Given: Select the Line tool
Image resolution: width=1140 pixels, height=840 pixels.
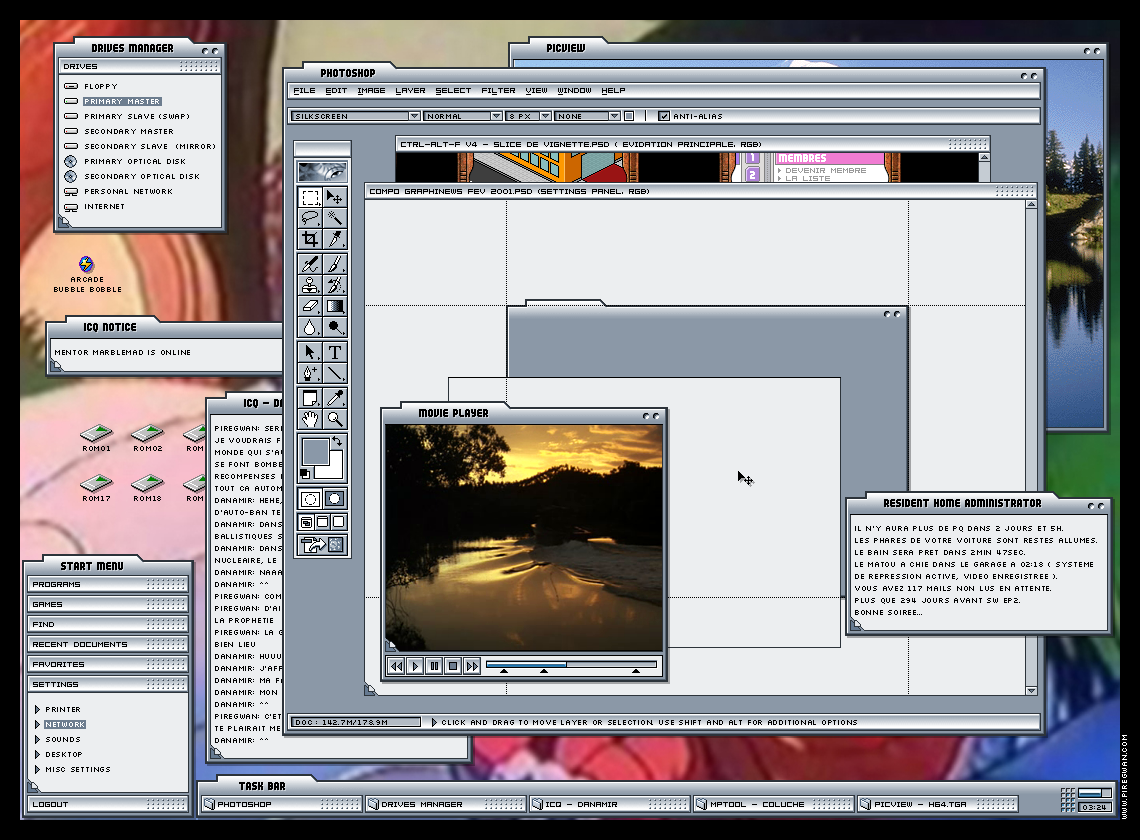Looking at the screenshot, I should [334, 373].
